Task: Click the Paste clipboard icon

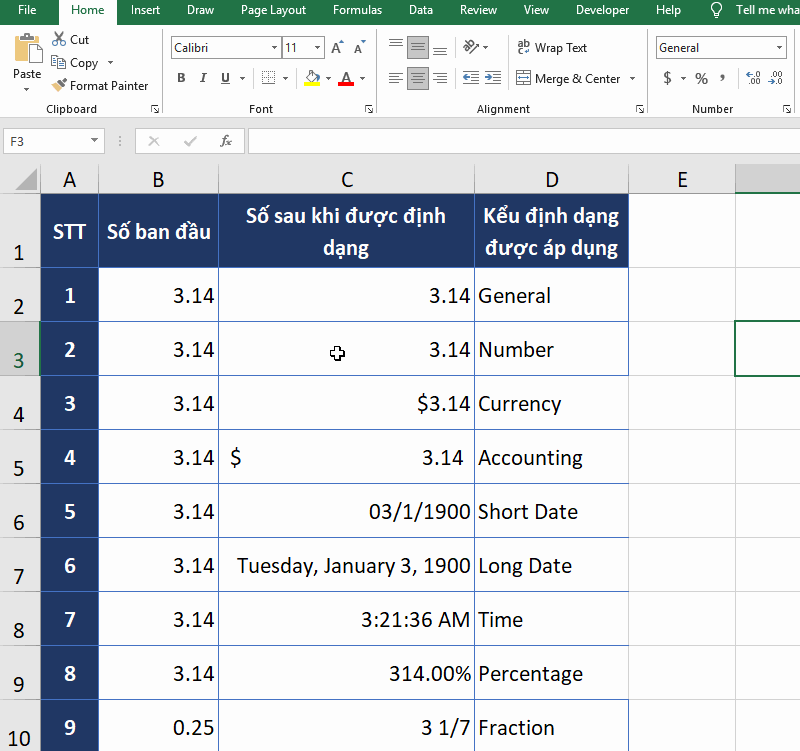Action: click(x=28, y=48)
